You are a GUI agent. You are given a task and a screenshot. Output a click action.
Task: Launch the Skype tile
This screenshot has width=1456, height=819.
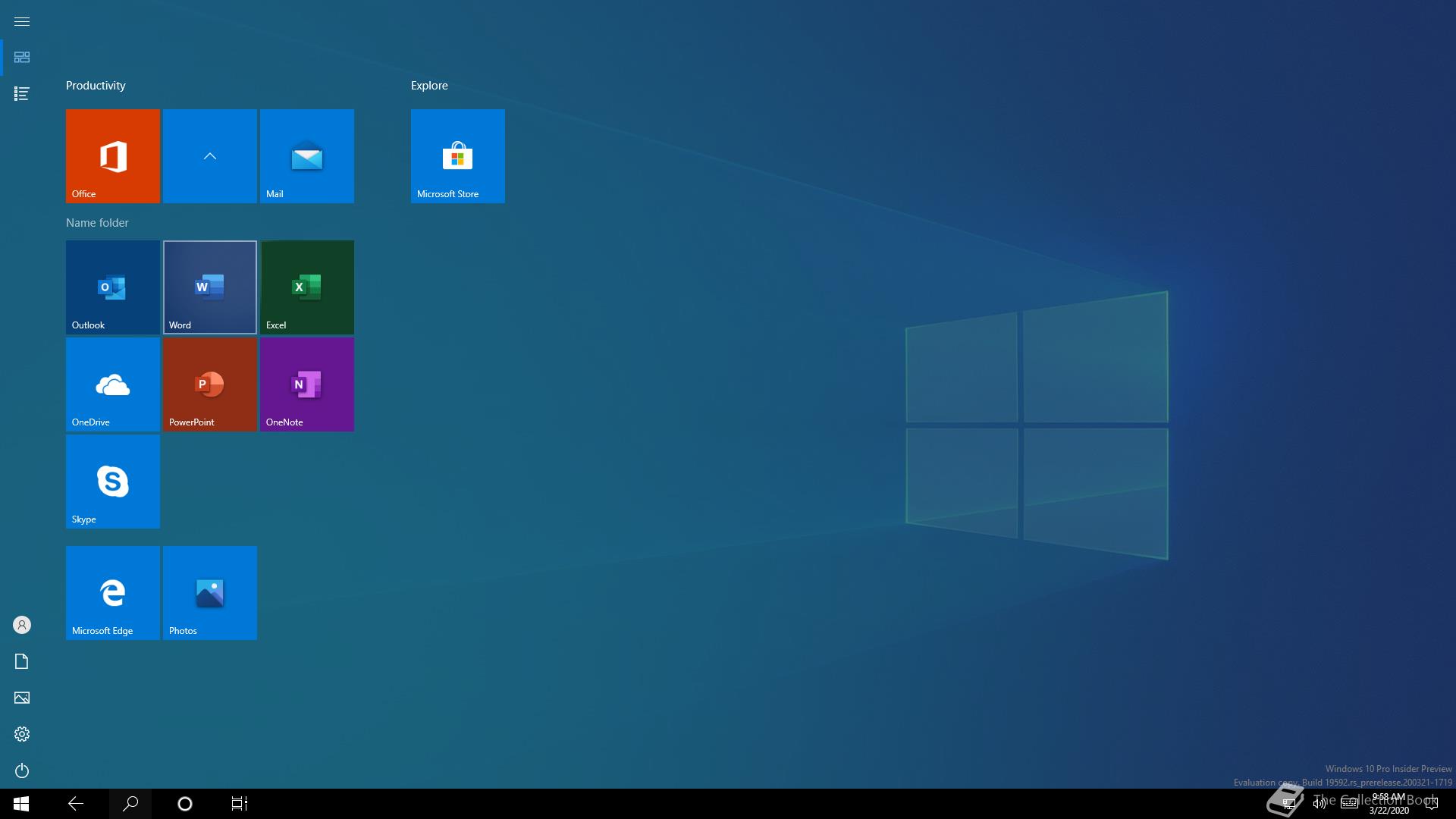[113, 482]
